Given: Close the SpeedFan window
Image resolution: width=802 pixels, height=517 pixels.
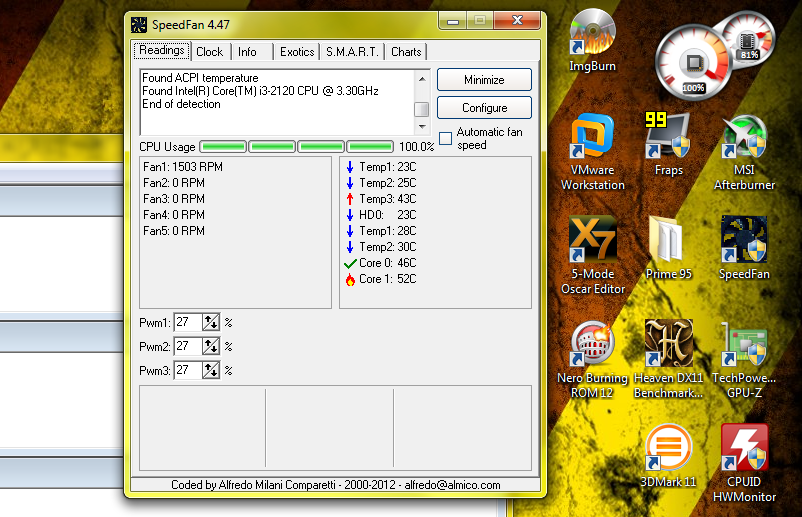Looking at the screenshot, I should pos(518,20).
